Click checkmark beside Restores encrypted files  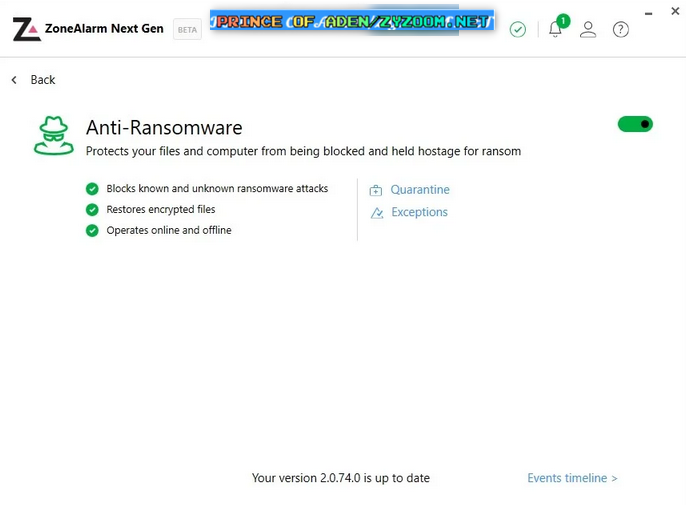(92, 210)
